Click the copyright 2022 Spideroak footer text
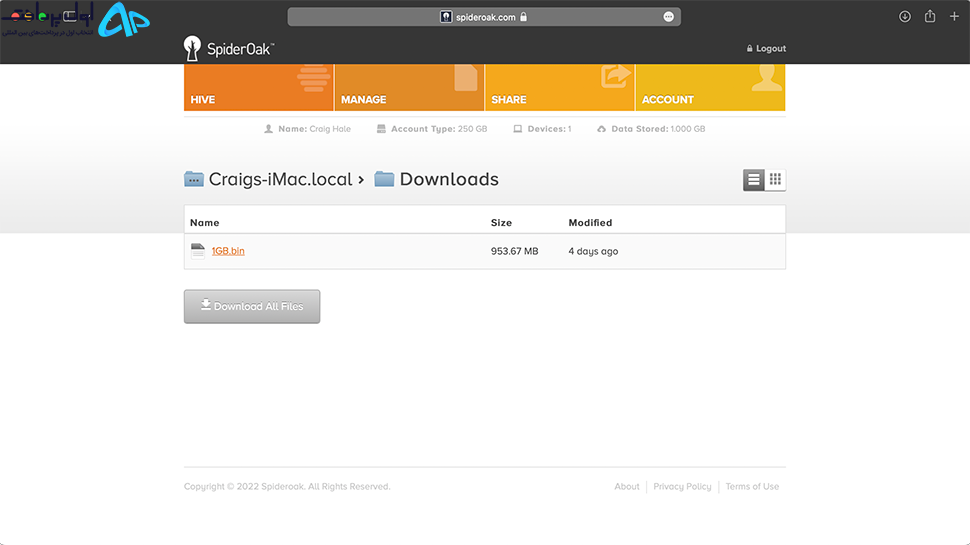 click(x=287, y=486)
